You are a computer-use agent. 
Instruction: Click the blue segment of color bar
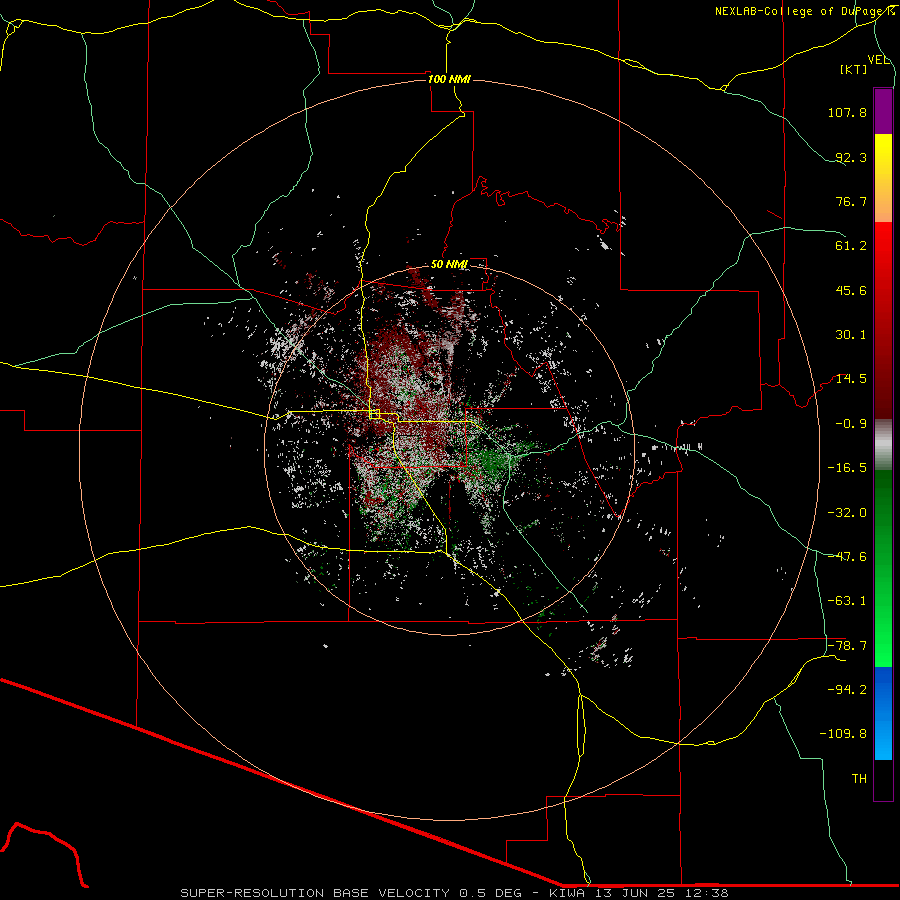pyautogui.click(x=883, y=713)
